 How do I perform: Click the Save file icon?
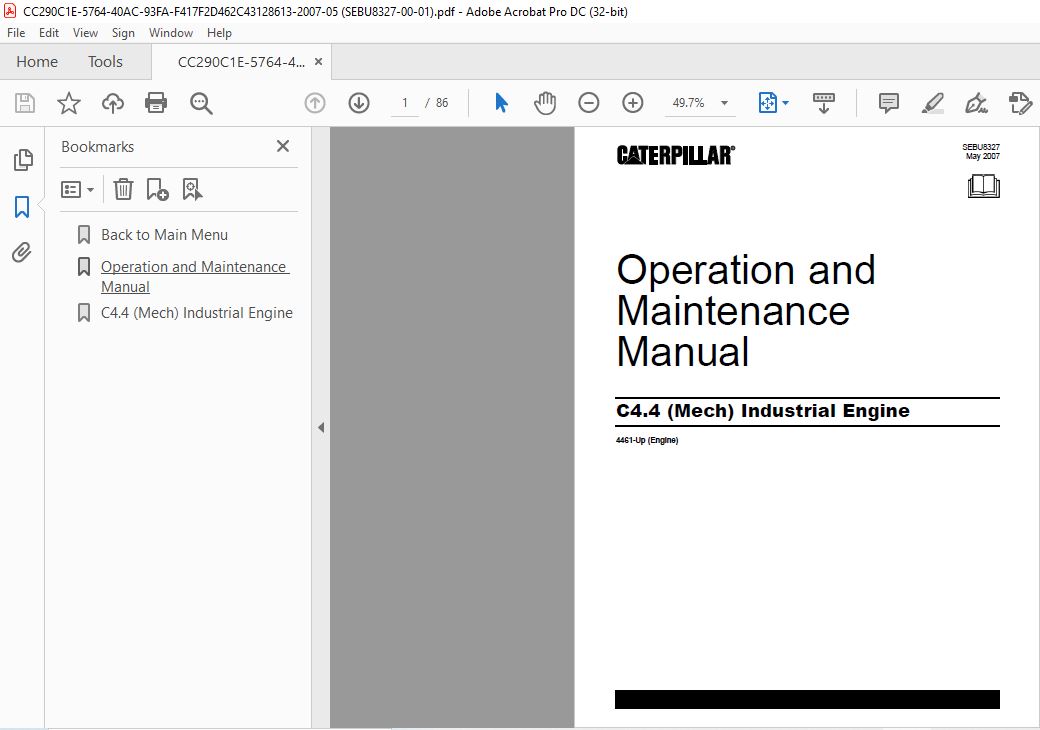coord(25,103)
